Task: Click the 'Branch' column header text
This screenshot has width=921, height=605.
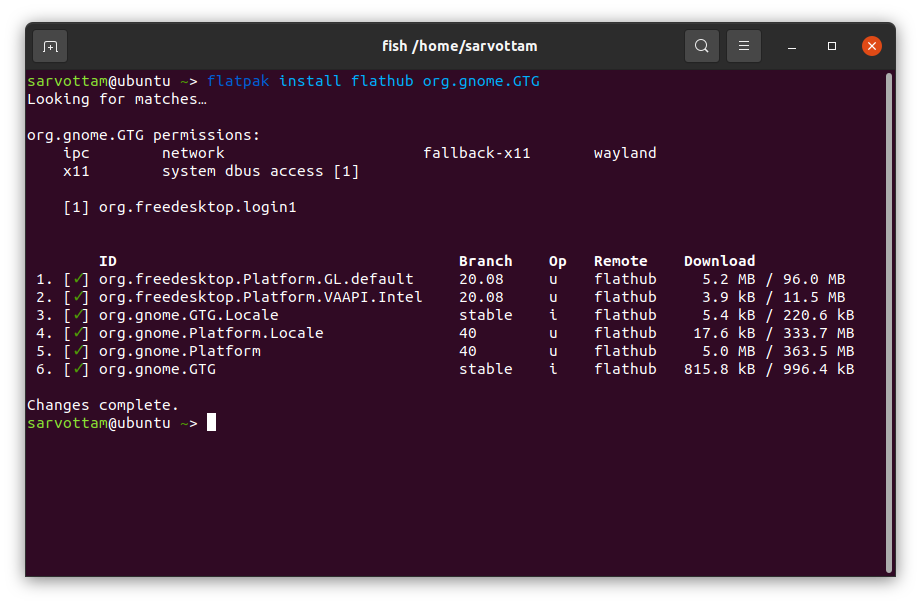Action: (485, 261)
